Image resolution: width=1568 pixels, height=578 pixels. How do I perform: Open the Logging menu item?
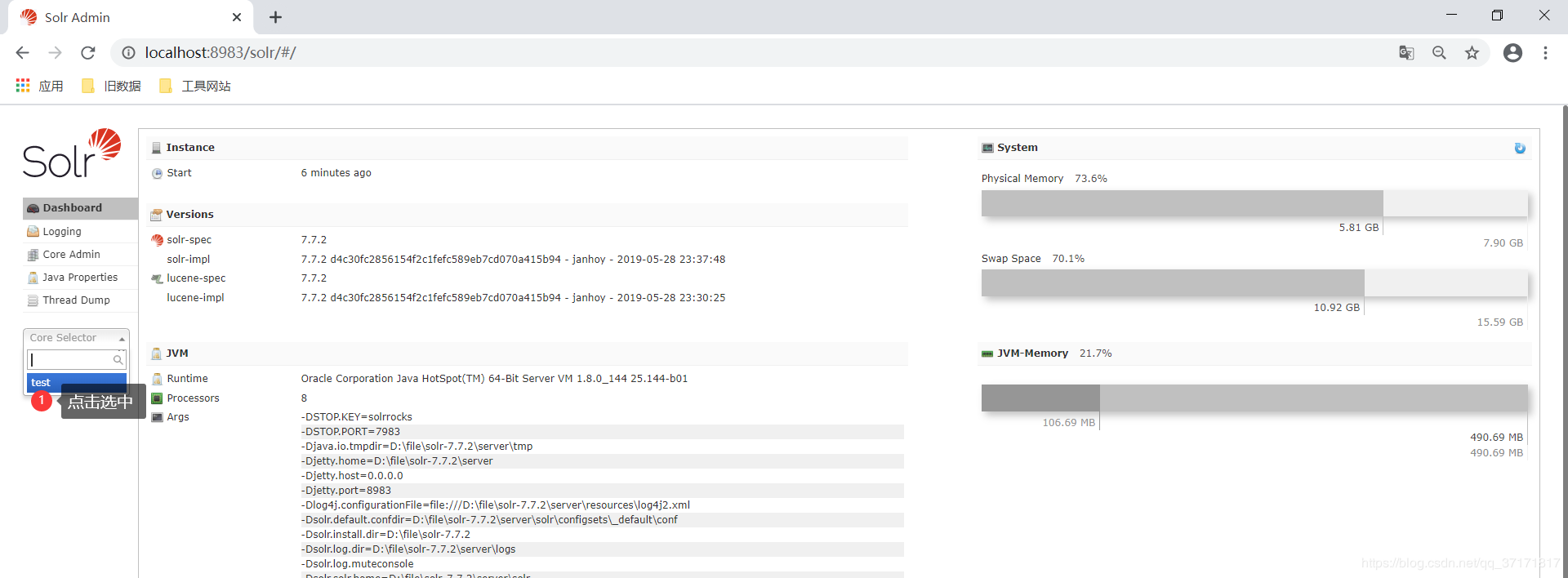pyautogui.click(x=80, y=232)
